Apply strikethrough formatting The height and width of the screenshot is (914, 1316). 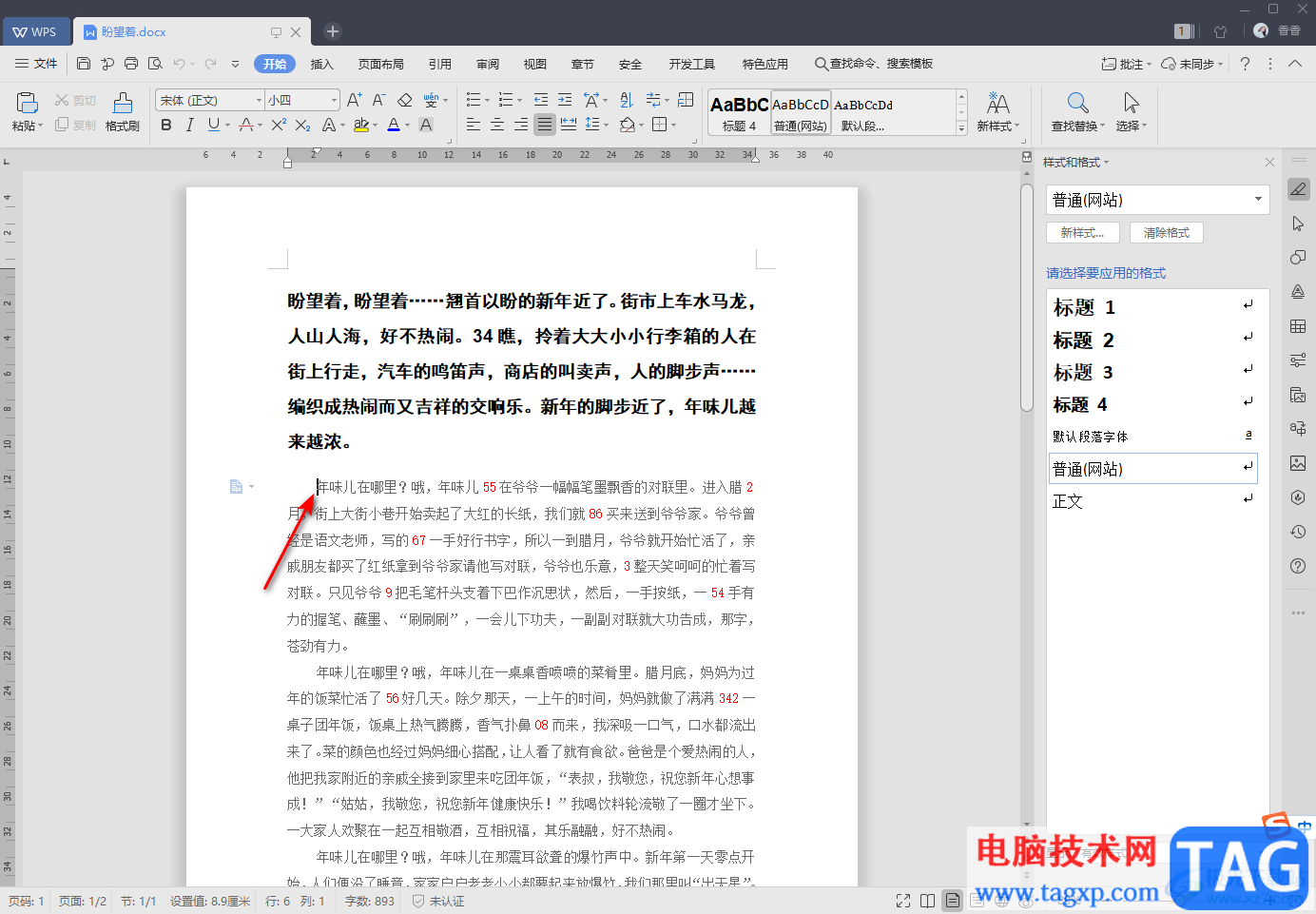(246, 125)
